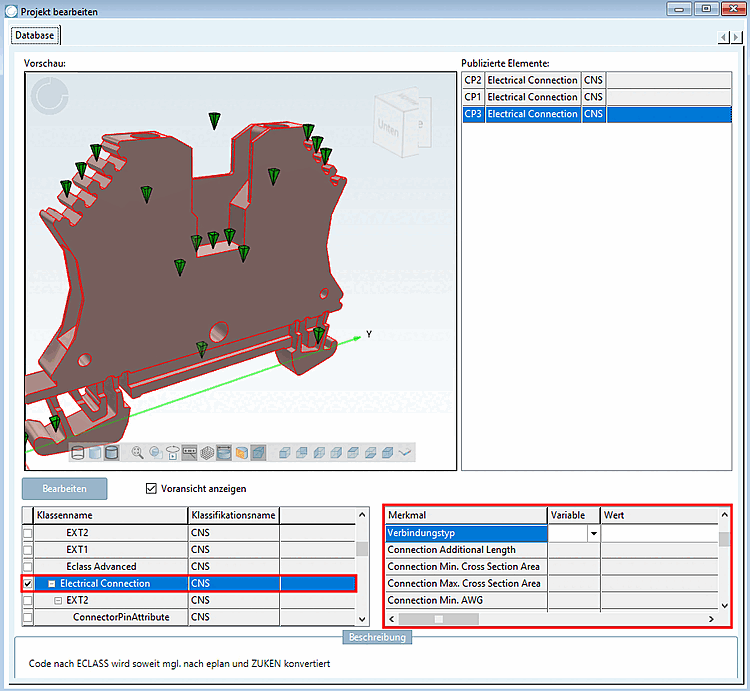Click the measure dimension icon
The height and width of the screenshot is (691, 750).
pyautogui.click(x=188, y=452)
